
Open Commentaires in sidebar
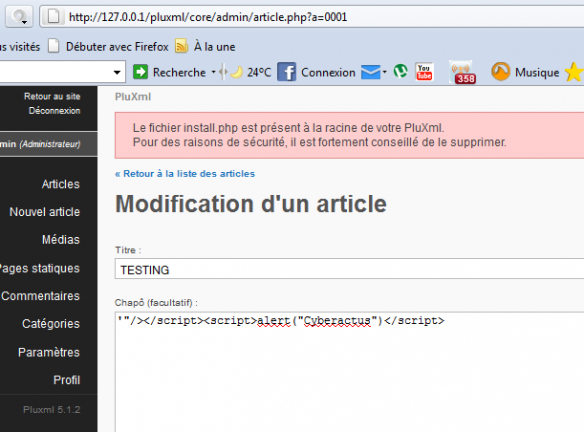[x=40, y=296]
